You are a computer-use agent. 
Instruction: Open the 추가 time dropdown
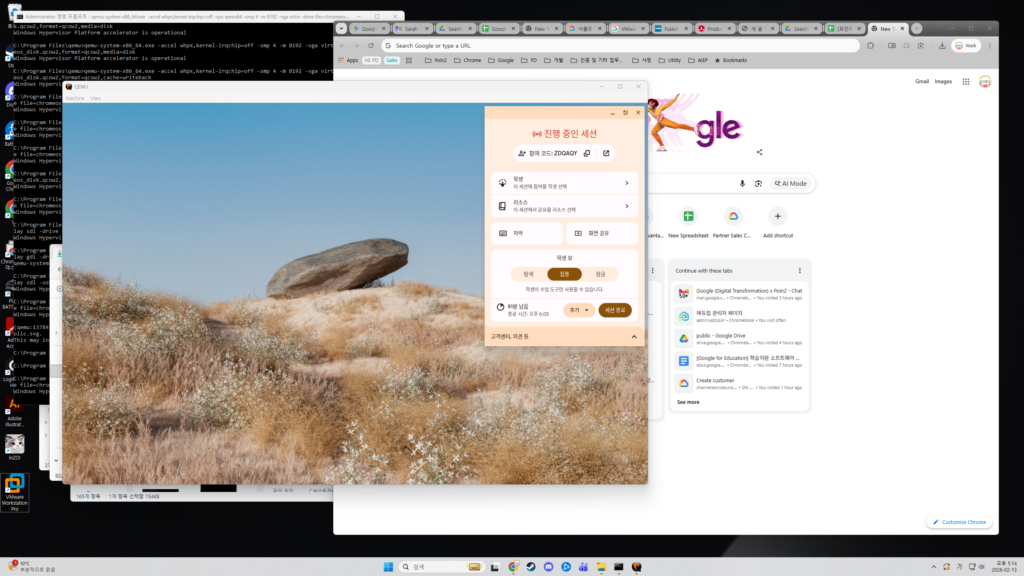pos(579,310)
